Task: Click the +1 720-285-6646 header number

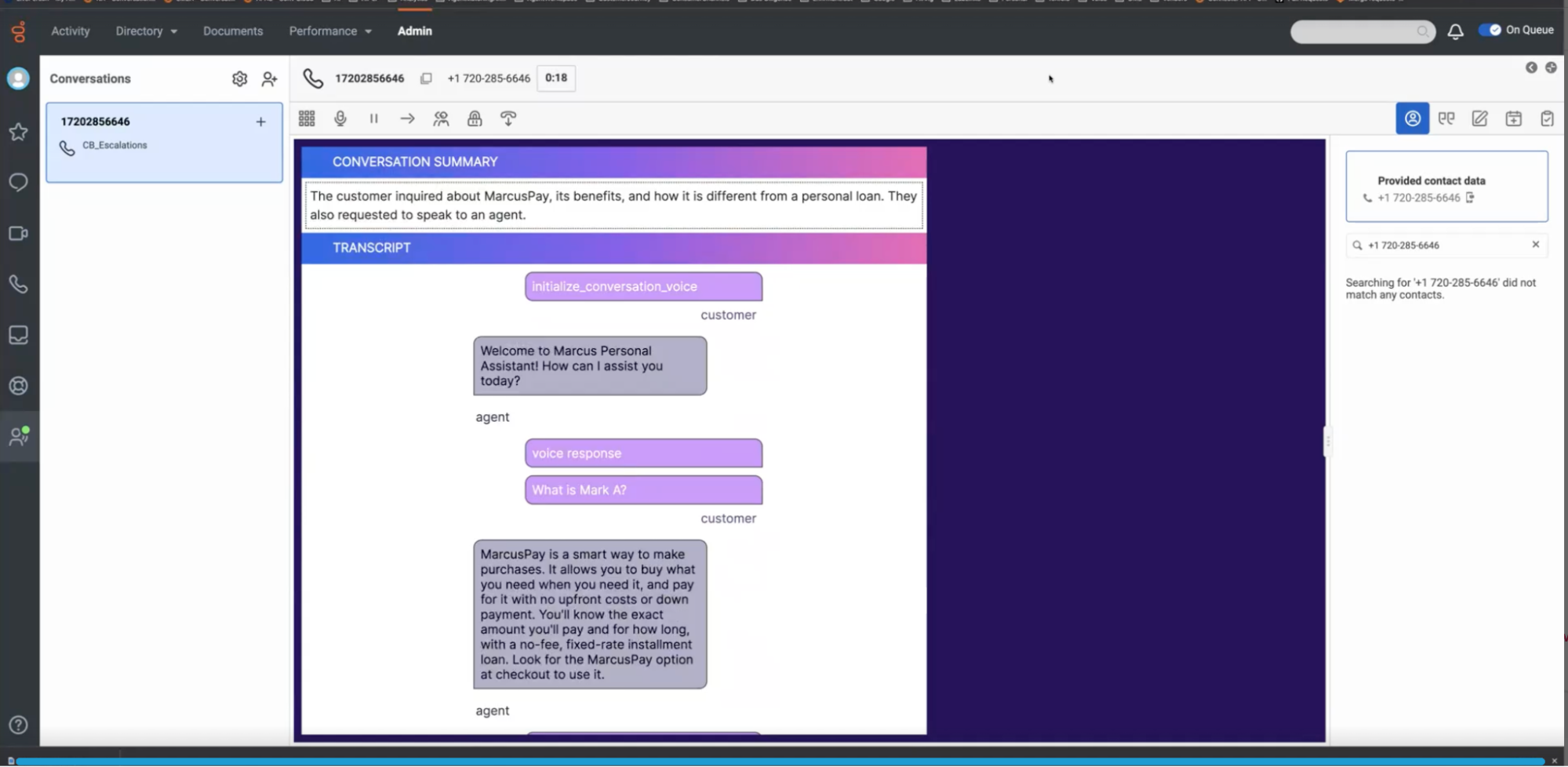Action: pos(489,78)
